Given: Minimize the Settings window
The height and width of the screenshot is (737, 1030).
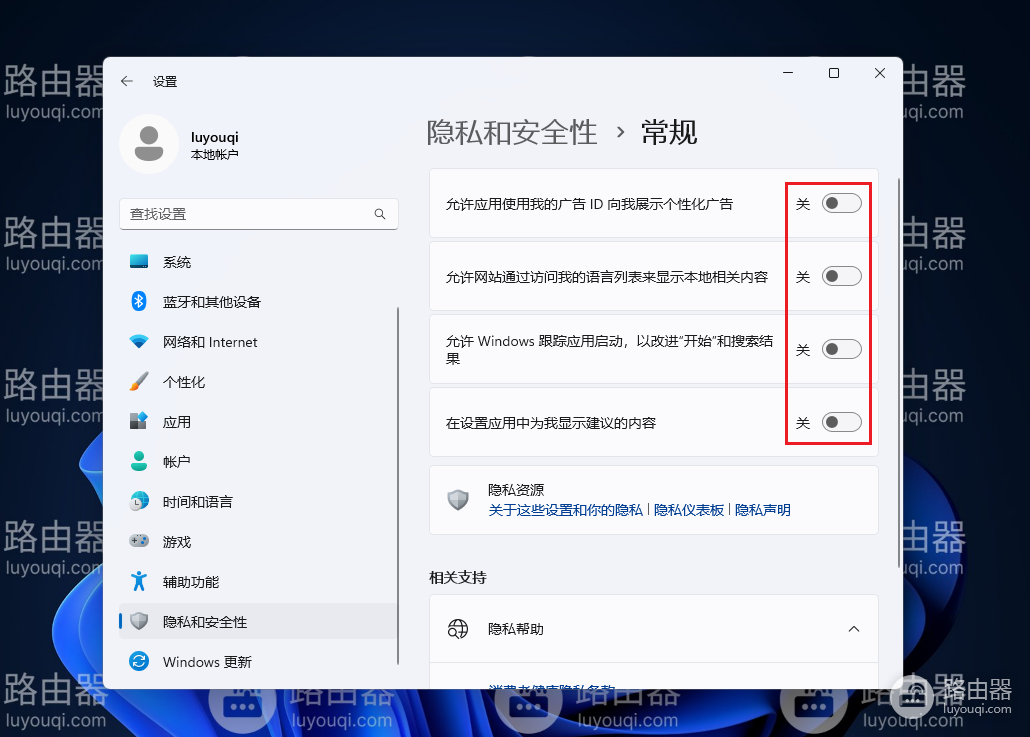Looking at the screenshot, I should pyautogui.click(x=788, y=73).
